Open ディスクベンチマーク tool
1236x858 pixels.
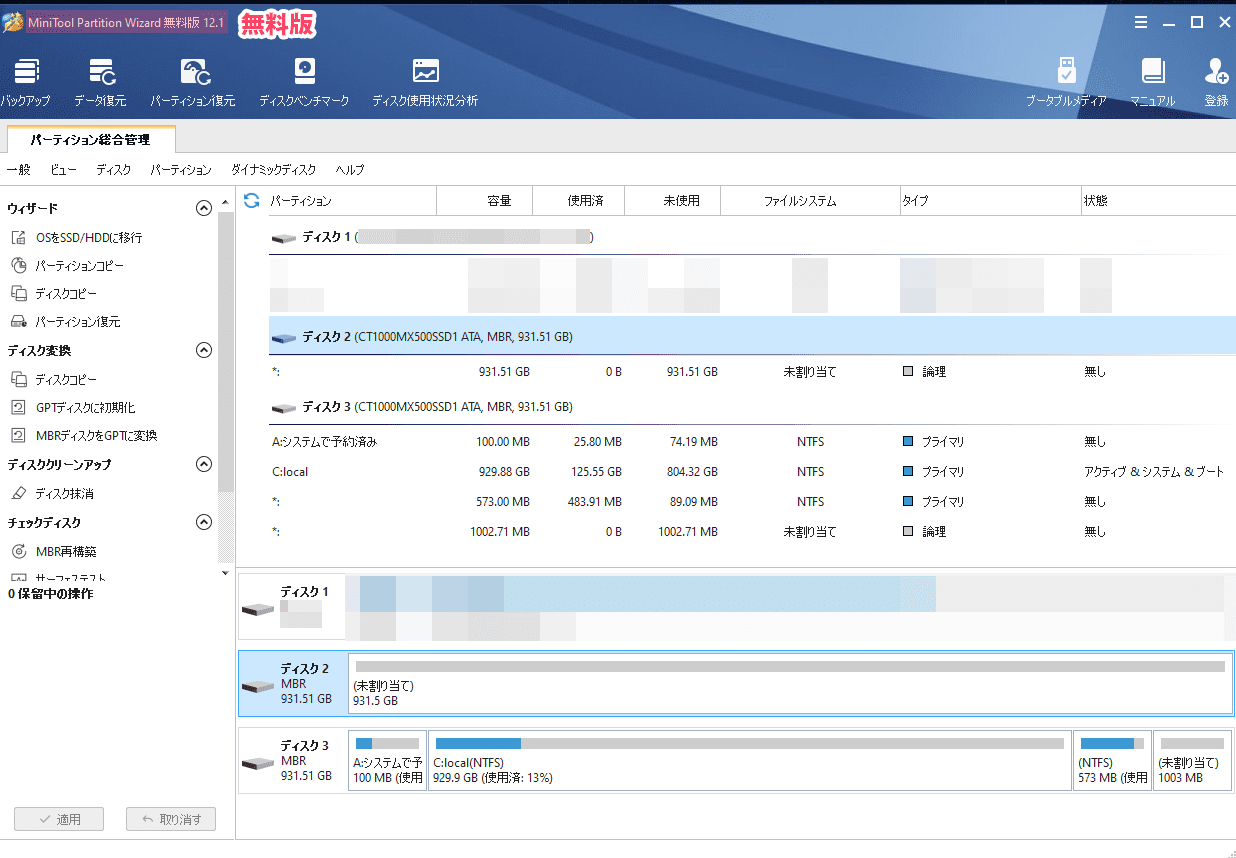(x=304, y=82)
